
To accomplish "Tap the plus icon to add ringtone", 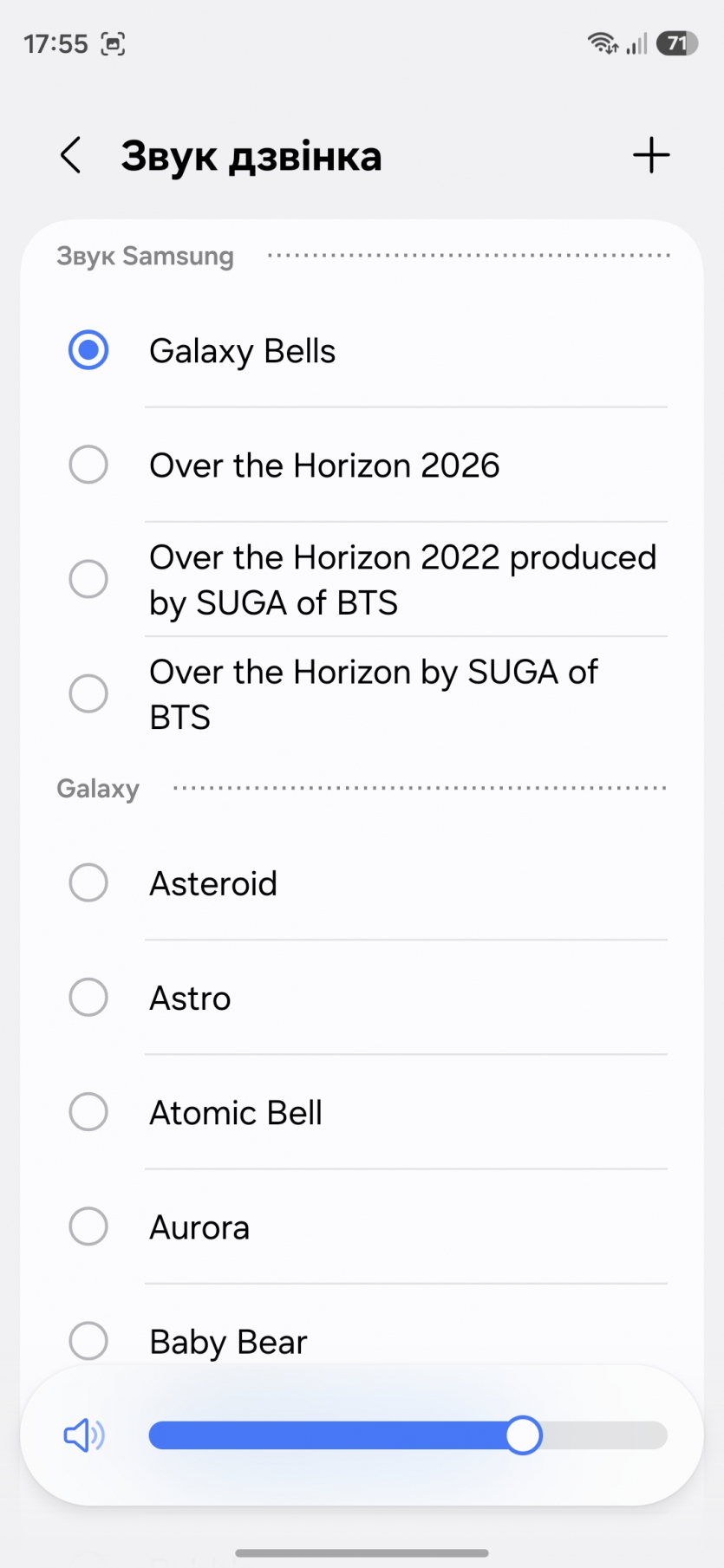I will tap(651, 156).
